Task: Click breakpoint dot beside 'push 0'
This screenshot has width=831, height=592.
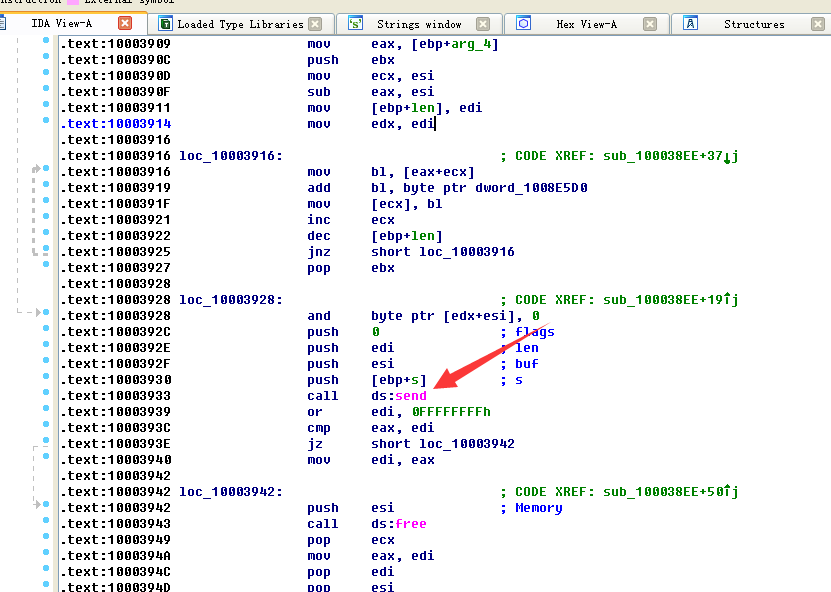Action: [x=46, y=328]
